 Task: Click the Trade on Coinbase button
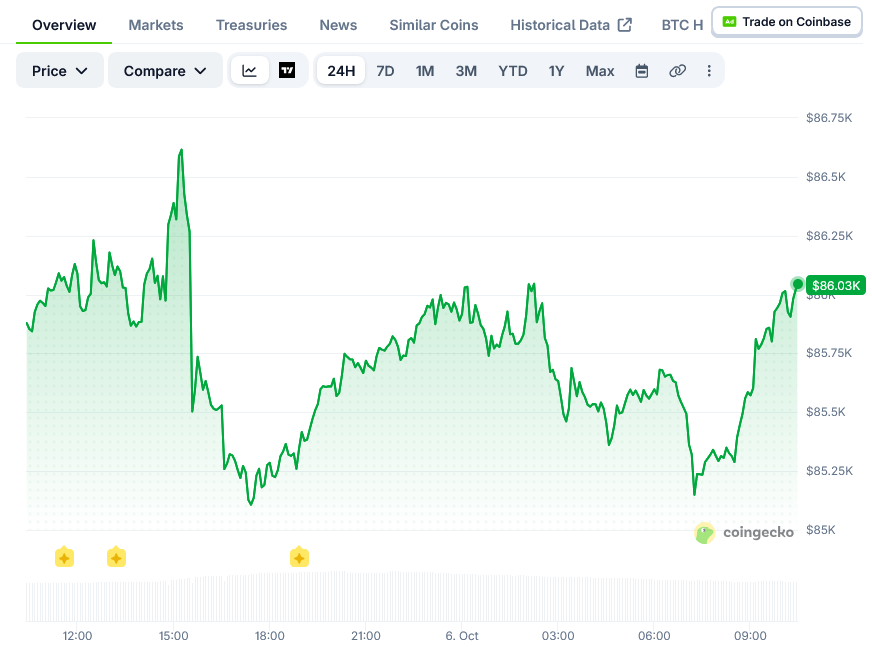[x=787, y=22]
